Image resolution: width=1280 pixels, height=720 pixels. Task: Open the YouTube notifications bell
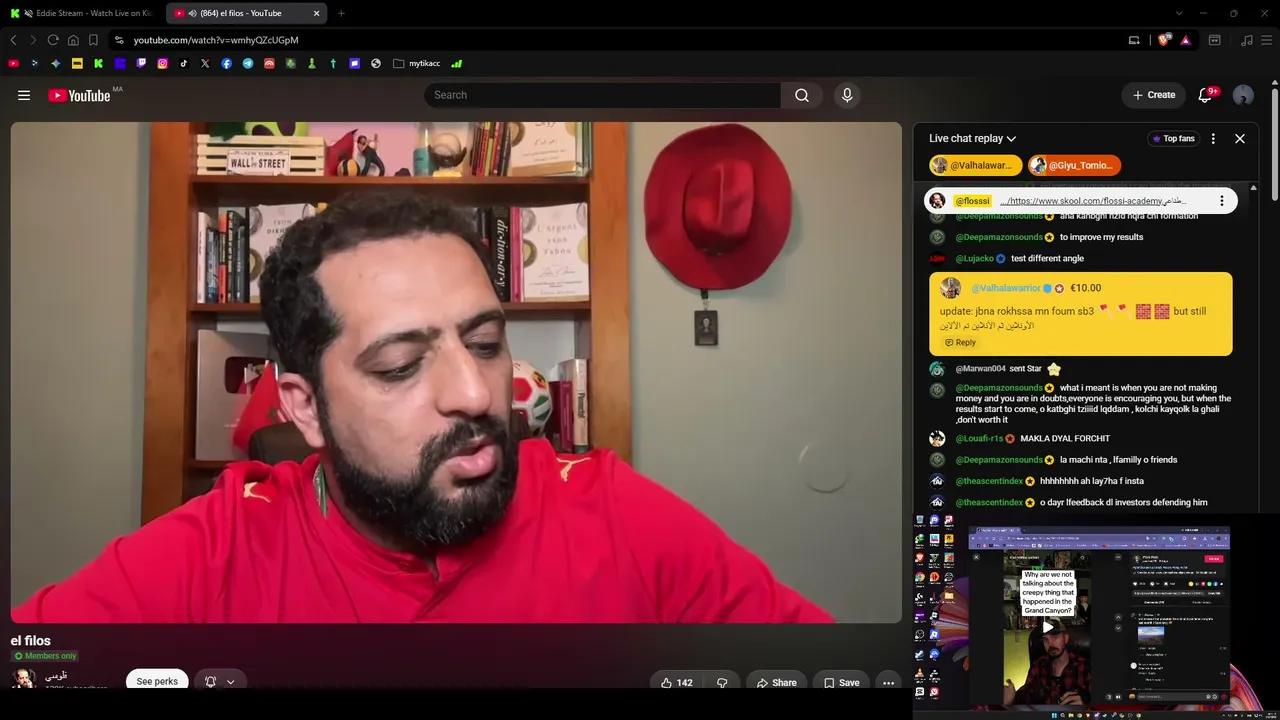coord(1205,95)
